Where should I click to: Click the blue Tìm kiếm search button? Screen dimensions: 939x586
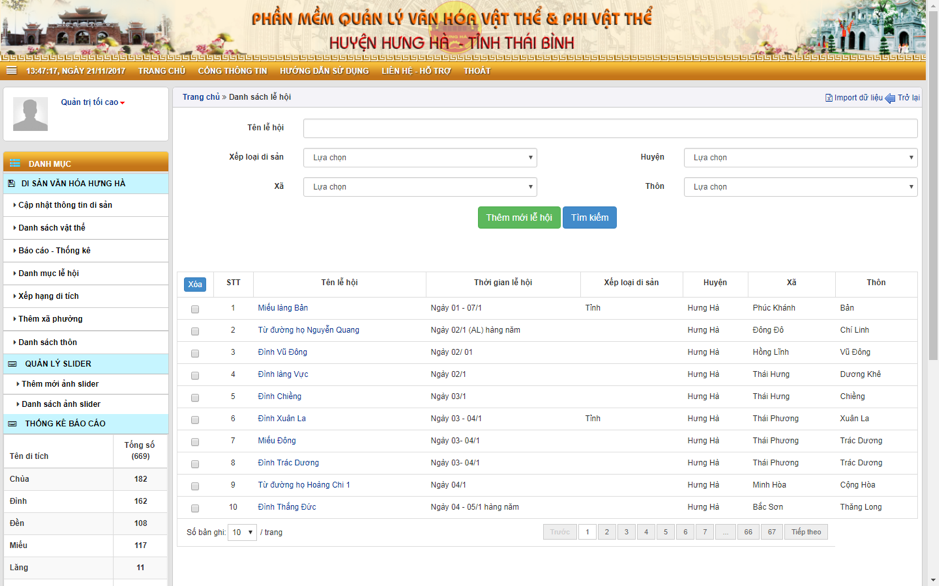[589, 218]
